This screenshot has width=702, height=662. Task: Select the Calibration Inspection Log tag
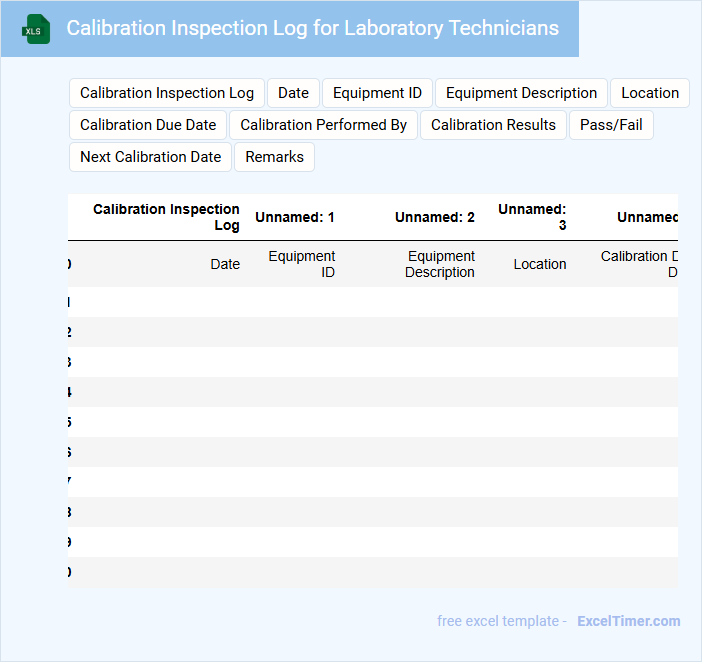click(167, 93)
